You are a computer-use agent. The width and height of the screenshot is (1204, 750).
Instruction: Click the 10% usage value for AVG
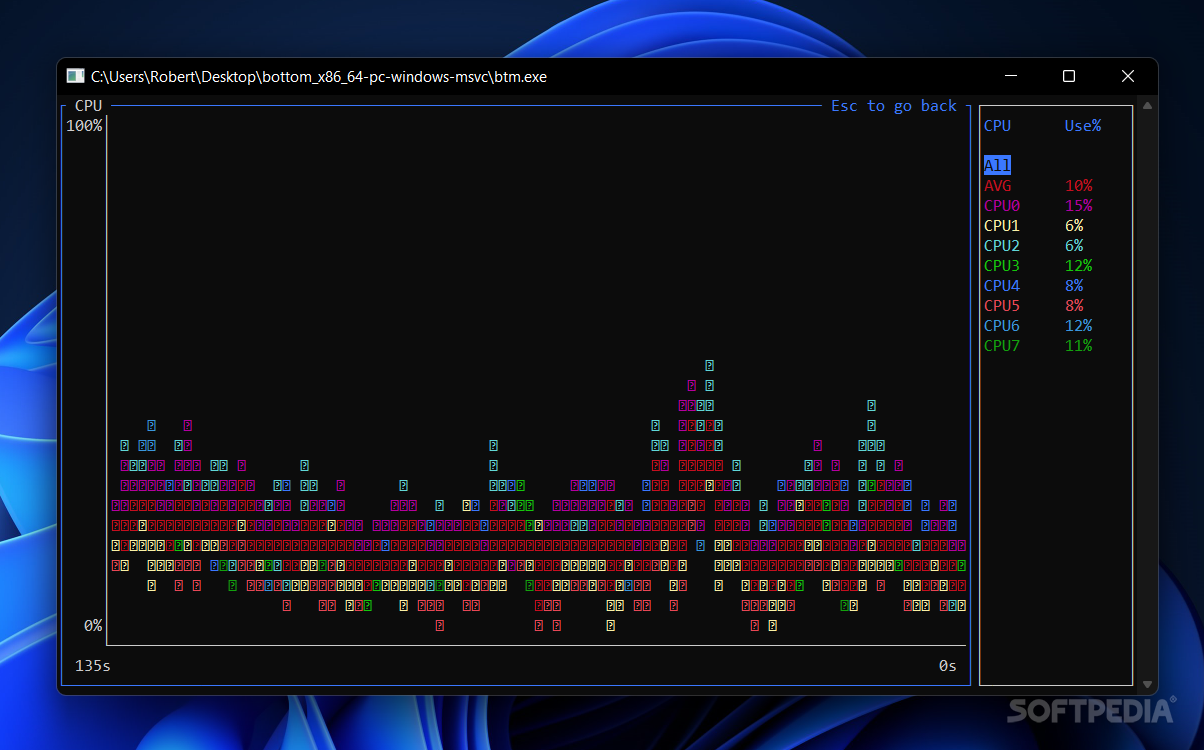1079,186
